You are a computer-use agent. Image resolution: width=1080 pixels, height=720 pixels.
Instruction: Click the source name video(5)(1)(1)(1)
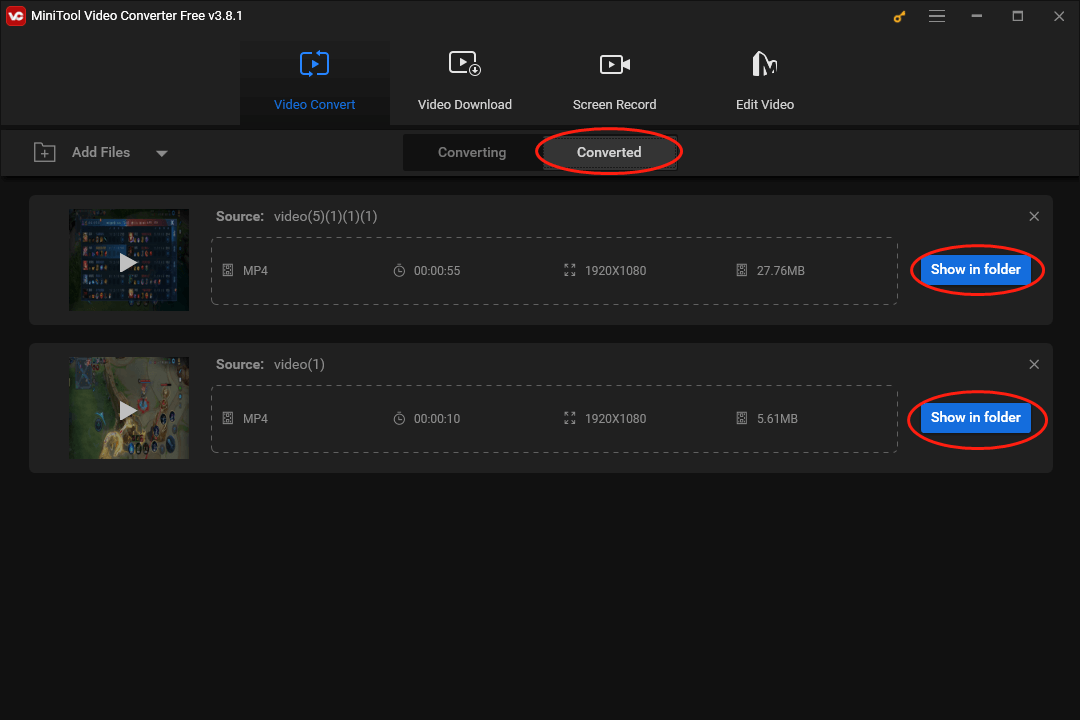[x=326, y=216]
